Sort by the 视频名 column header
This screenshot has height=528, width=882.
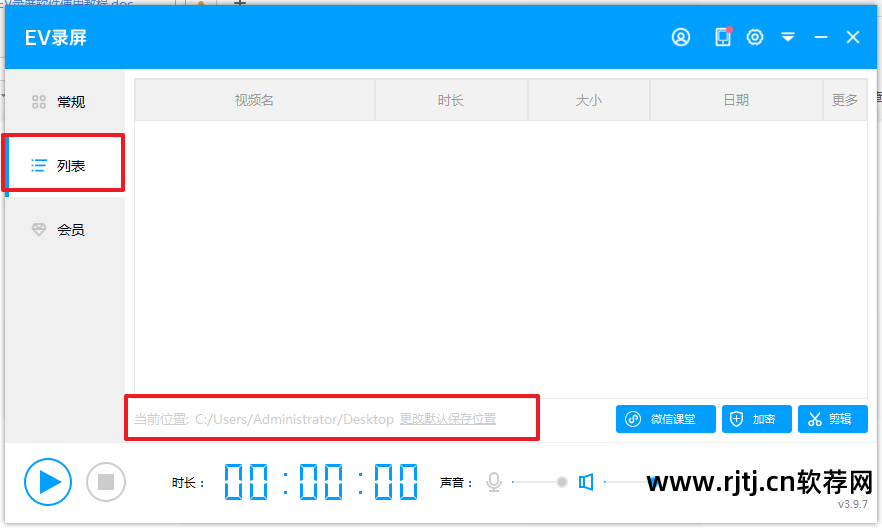point(255,100)
